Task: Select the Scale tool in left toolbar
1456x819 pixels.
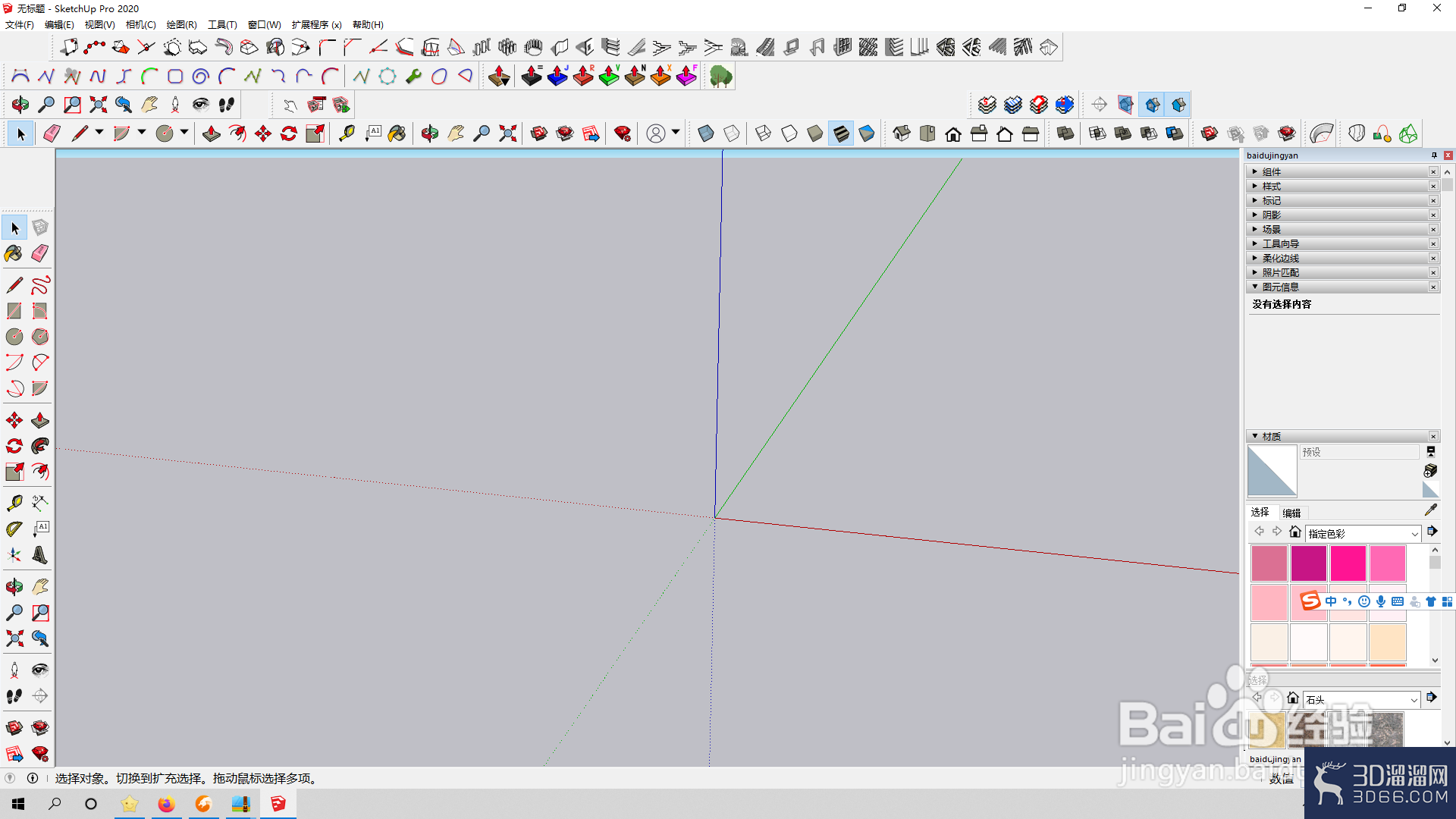Action: coord(14,472)
